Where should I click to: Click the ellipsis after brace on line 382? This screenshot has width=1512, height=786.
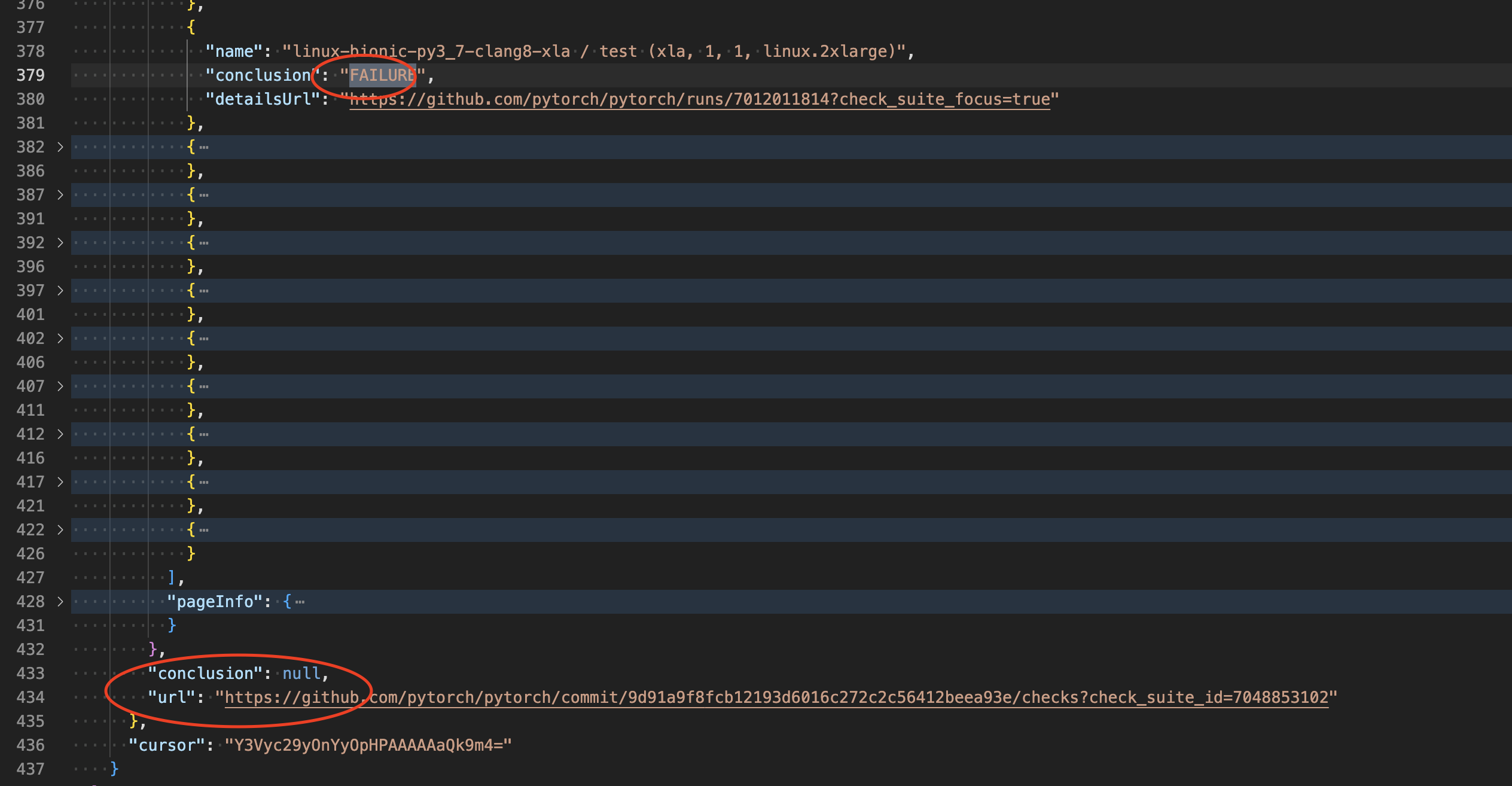(x=205, y=147)
